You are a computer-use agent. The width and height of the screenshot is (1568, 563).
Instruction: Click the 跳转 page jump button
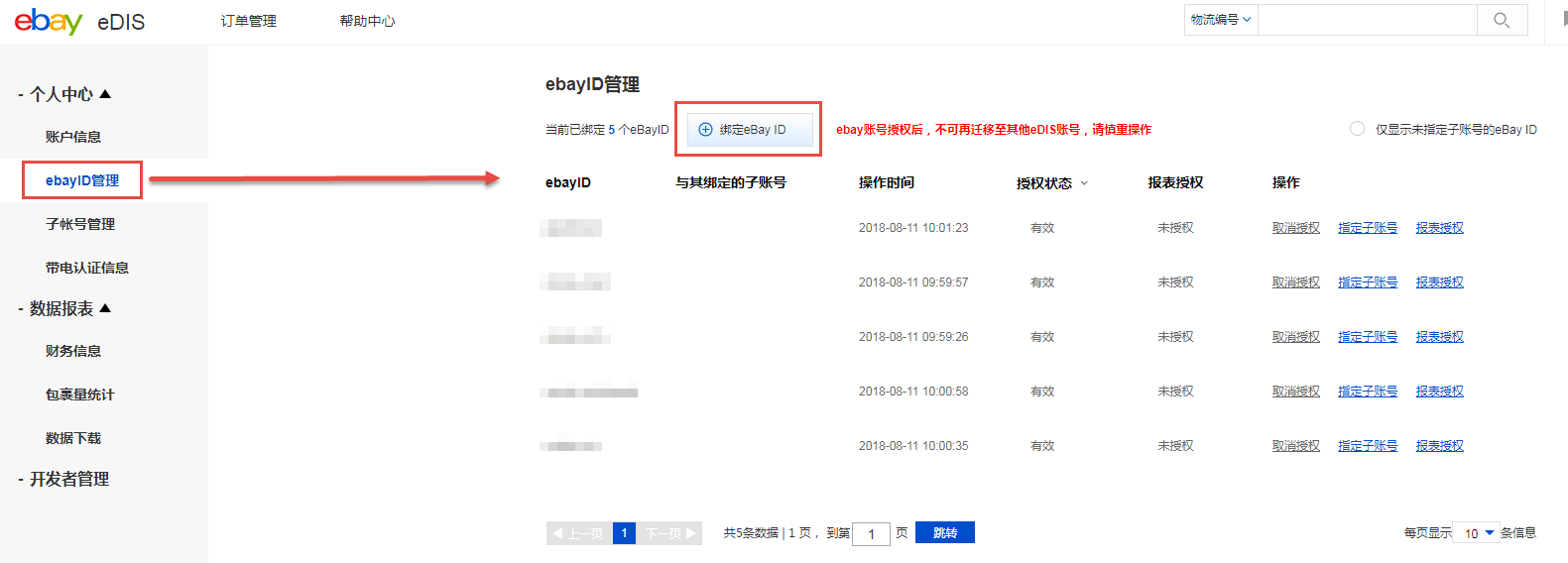pos(944,533)
